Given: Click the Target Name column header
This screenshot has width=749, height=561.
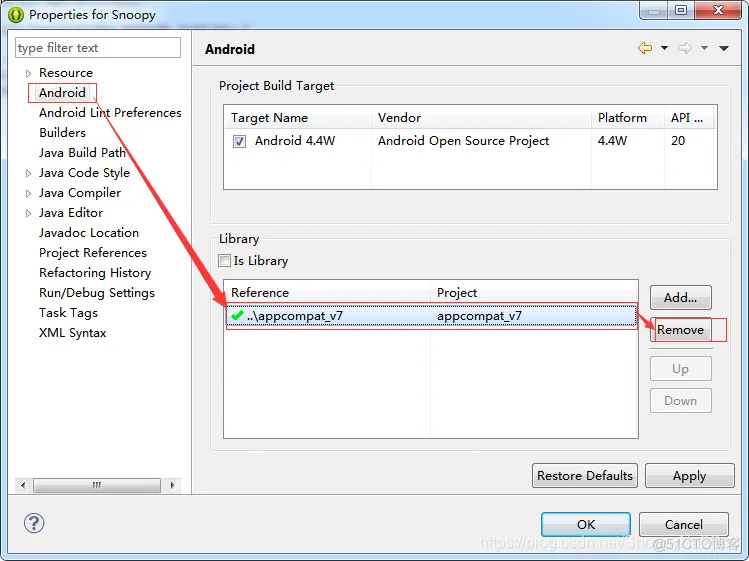Looking at the screenshot, I should (298, 118).
